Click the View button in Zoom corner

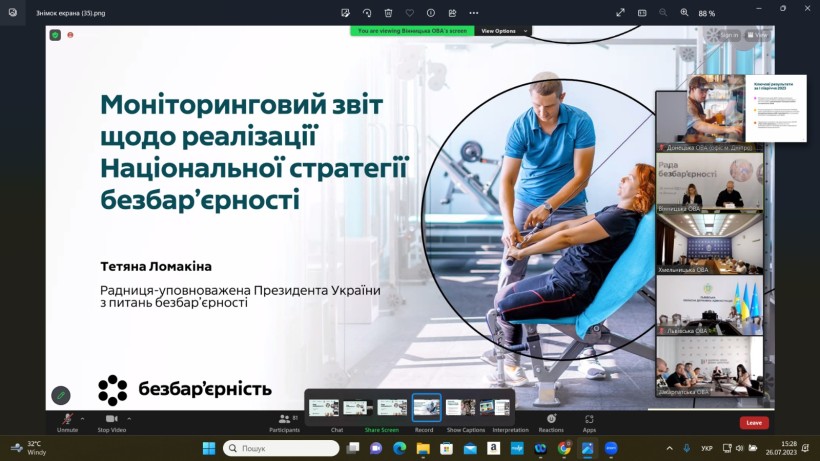(757, 35)
